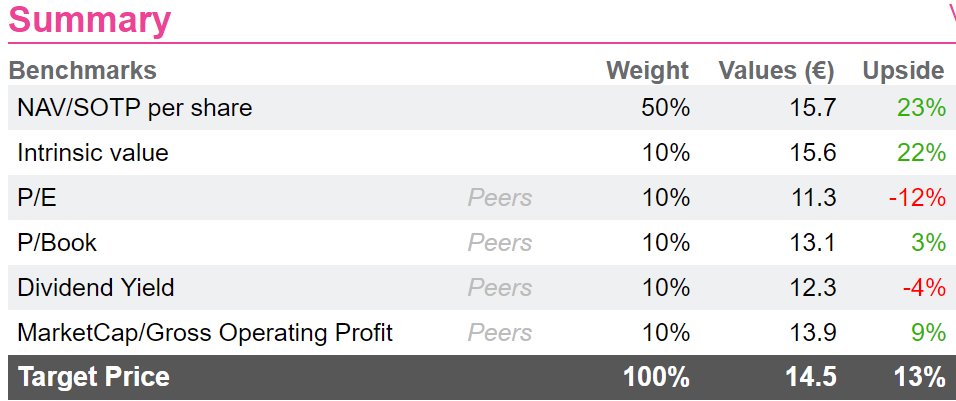Select the NAV/SOTP per share row
956x401 pixels.
click(482, 108)
